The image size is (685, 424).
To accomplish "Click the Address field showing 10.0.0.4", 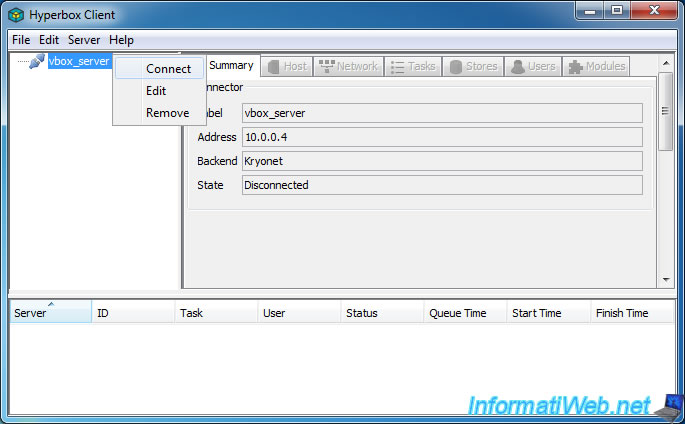I will 442,137.
